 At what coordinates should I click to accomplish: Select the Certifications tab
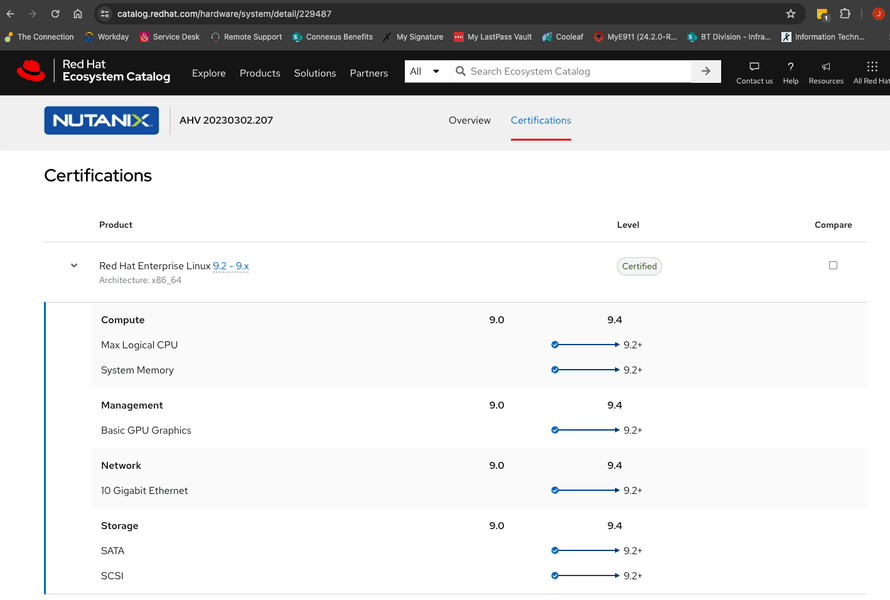541,120
